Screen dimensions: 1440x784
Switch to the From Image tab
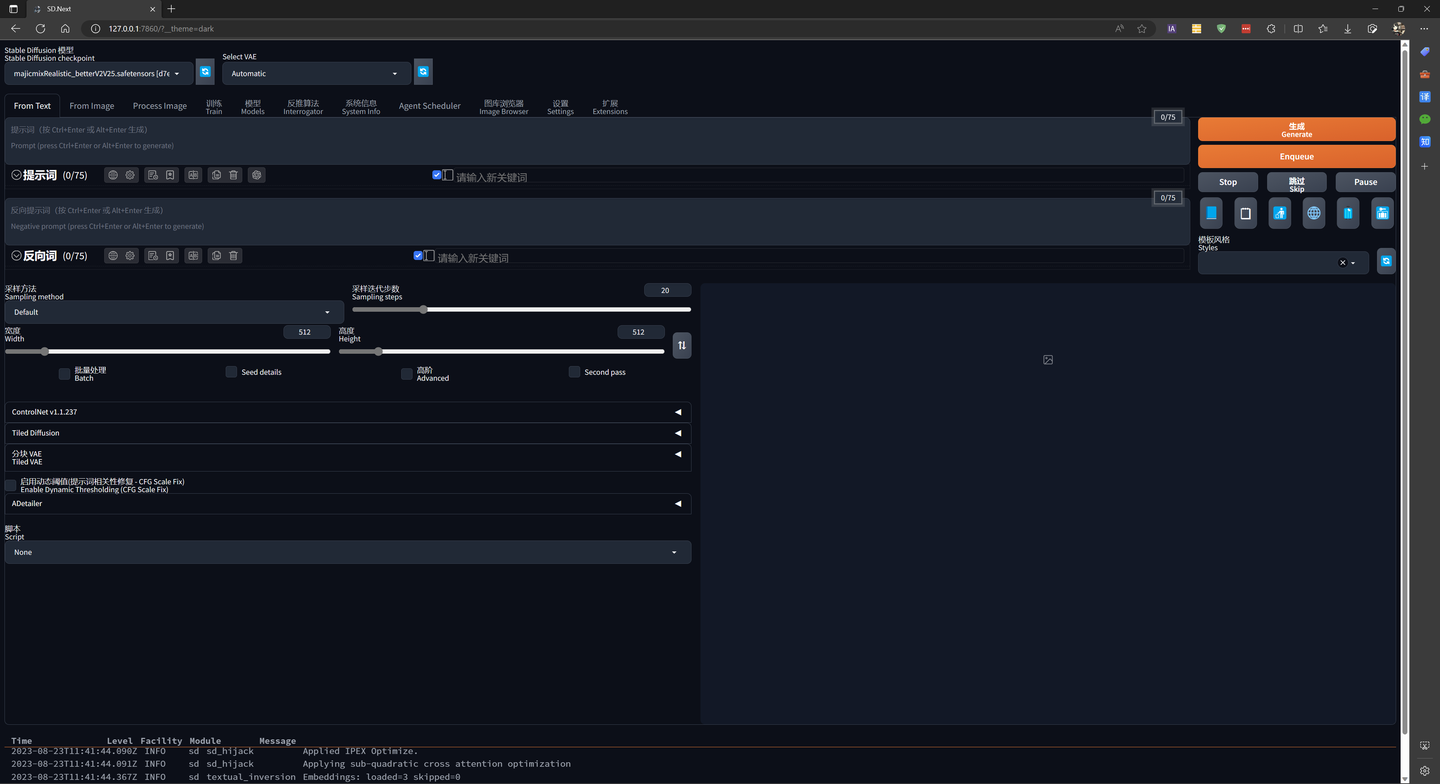tap(91, 106)
